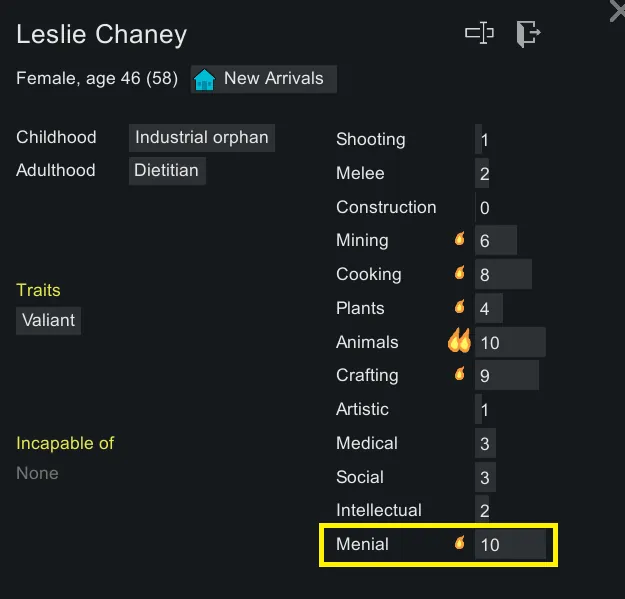Click the Incapable of heading
Viewport: 625px width, 599px height.
tap(65, 443)
